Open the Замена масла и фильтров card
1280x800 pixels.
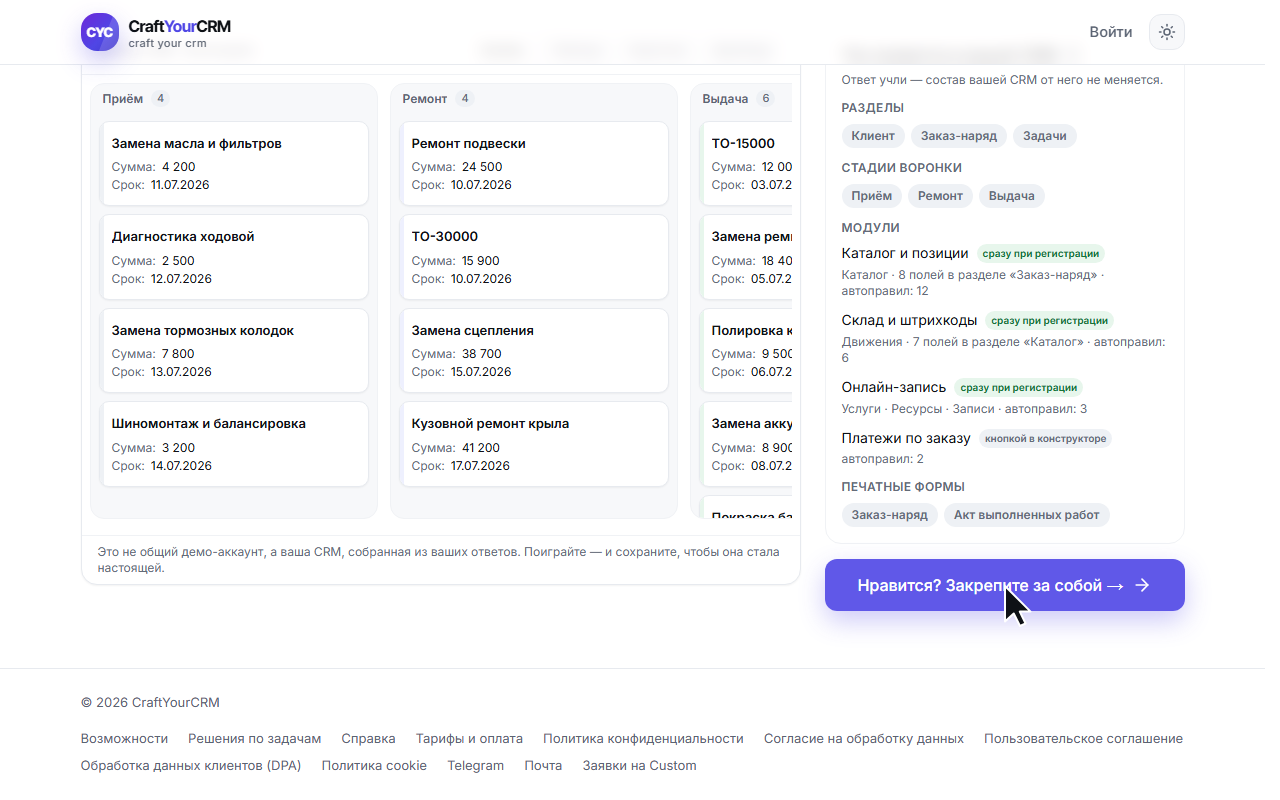(x=235, y=164)
